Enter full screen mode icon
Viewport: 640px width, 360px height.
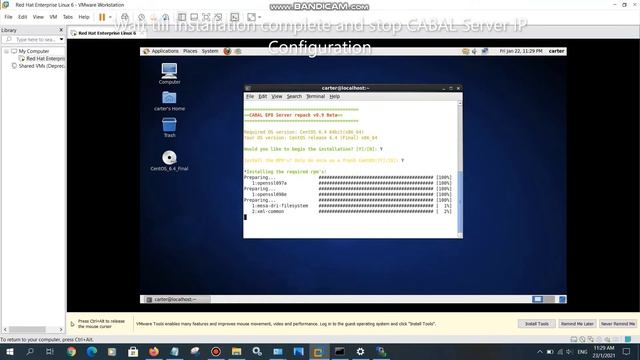(x=206, y=17)
